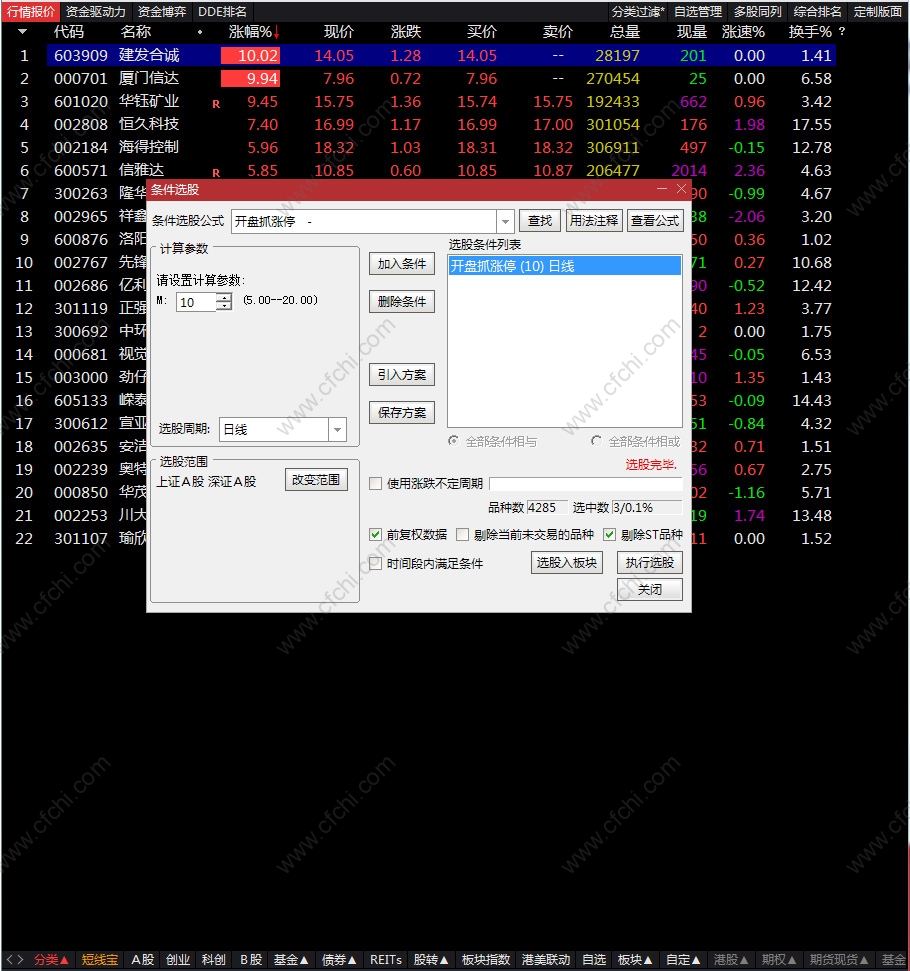Click the 执行选股 button
The image size is (910, 971).
(x=650, y=562)
